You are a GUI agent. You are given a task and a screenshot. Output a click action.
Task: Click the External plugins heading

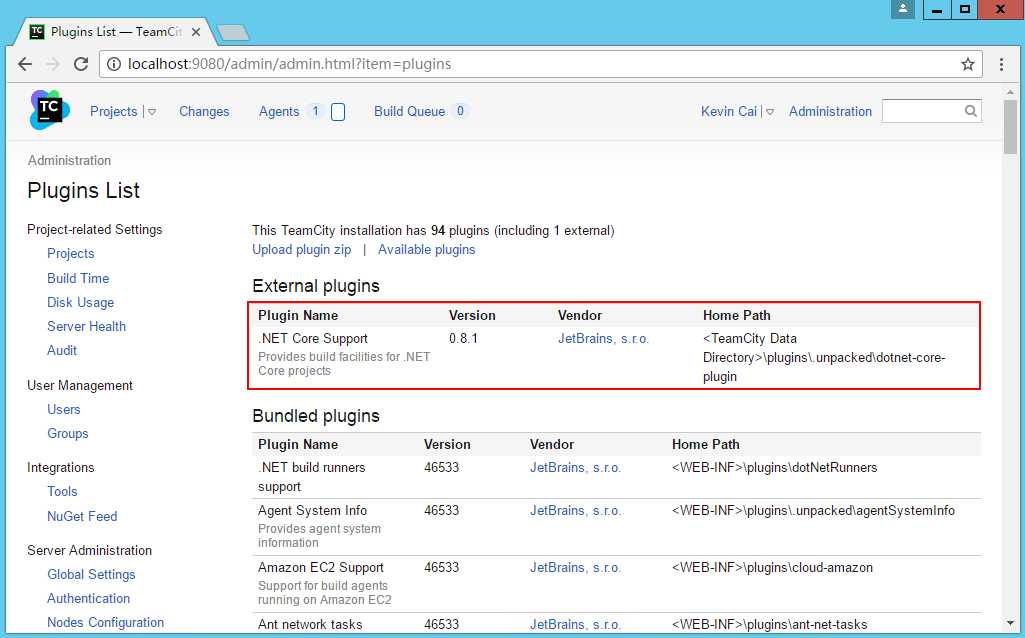tap(316, 286)
